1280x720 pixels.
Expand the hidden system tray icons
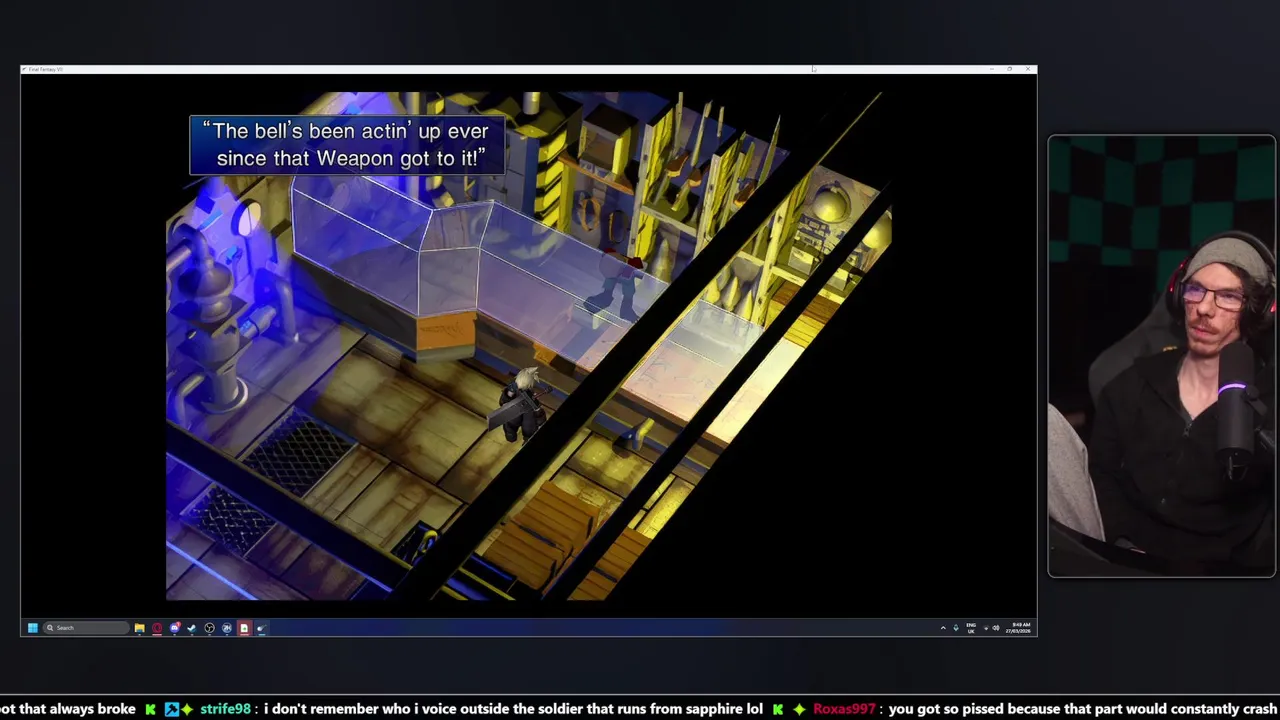coord(943,628)
